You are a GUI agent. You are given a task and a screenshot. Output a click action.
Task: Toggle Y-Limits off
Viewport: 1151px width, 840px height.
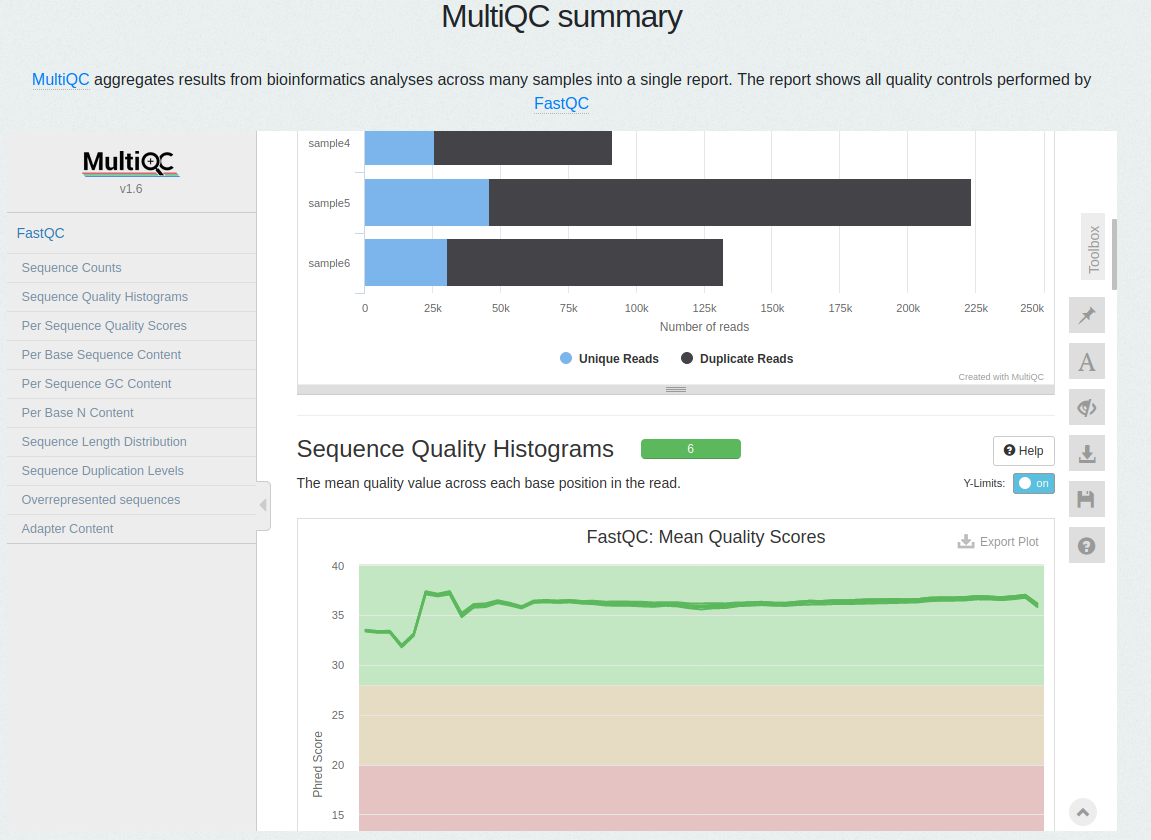1033,483
